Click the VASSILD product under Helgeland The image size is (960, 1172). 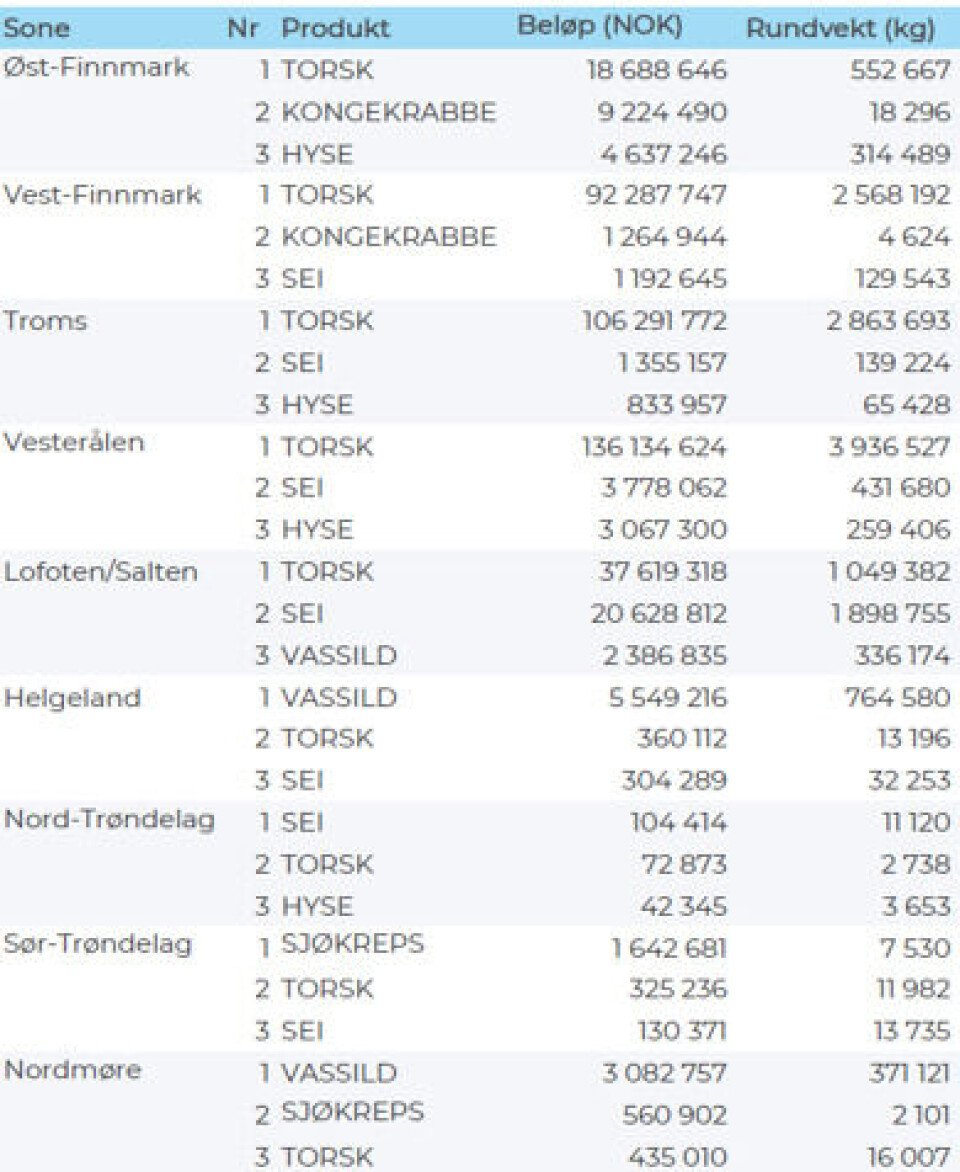[x=339, y=697]
